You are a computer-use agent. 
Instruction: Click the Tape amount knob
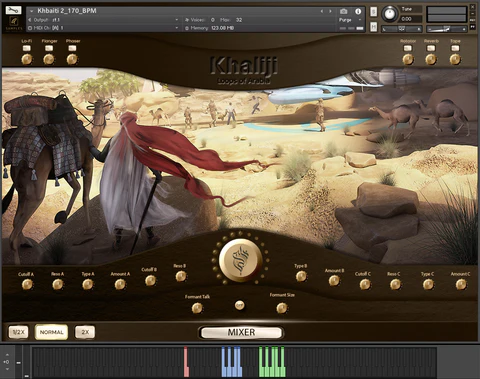[x=455, y=59]
